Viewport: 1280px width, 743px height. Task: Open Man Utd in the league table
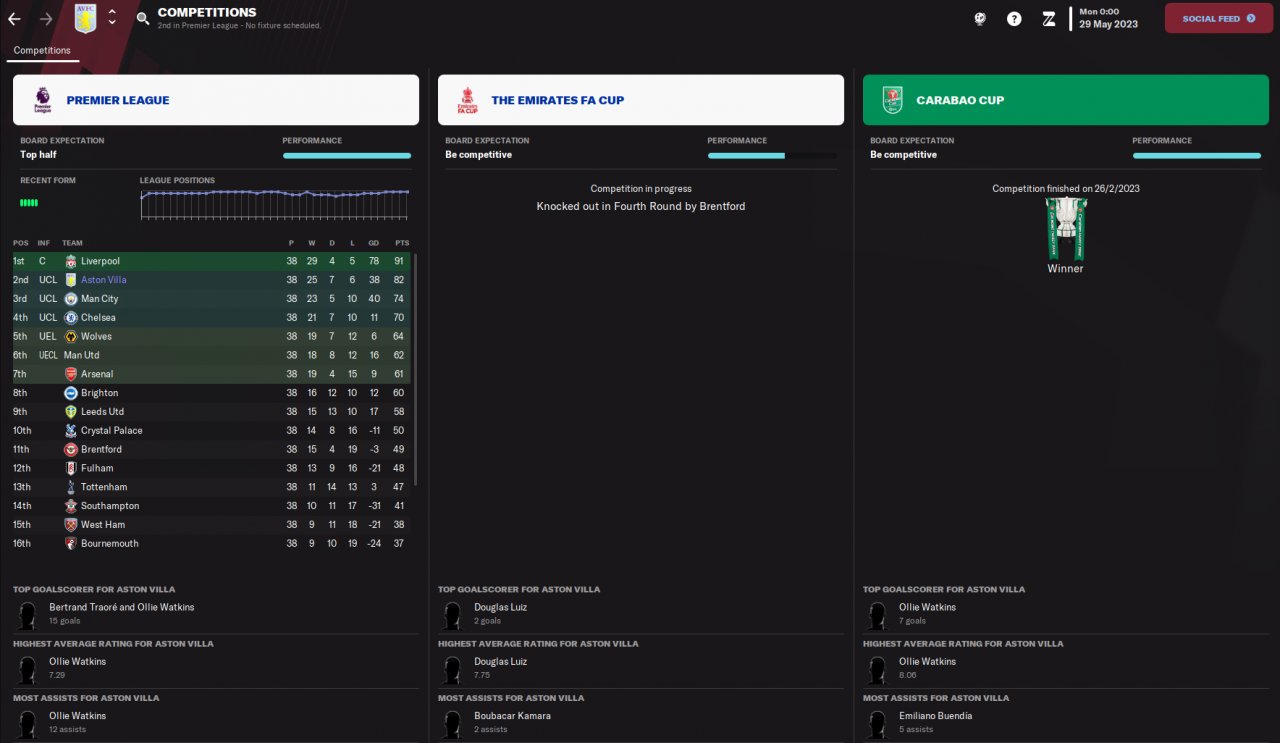81,355
